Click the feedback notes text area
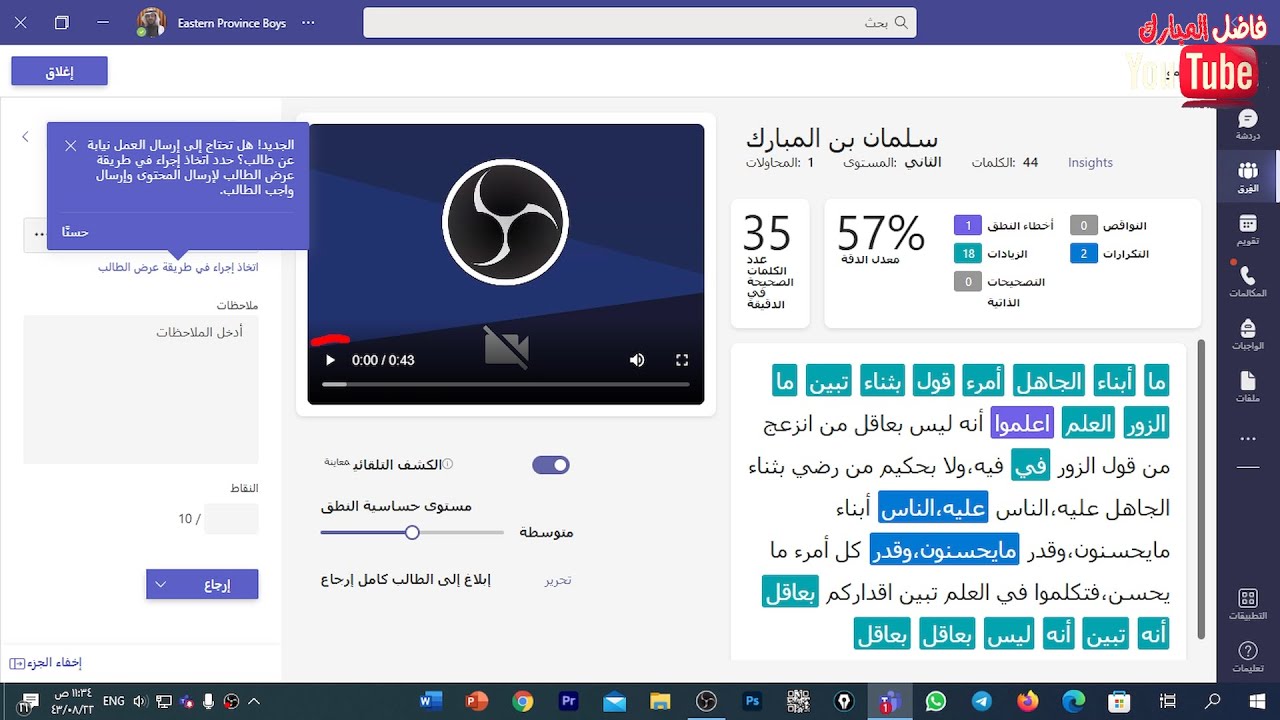Viewport: 1280px width, 720px height. 141,389
